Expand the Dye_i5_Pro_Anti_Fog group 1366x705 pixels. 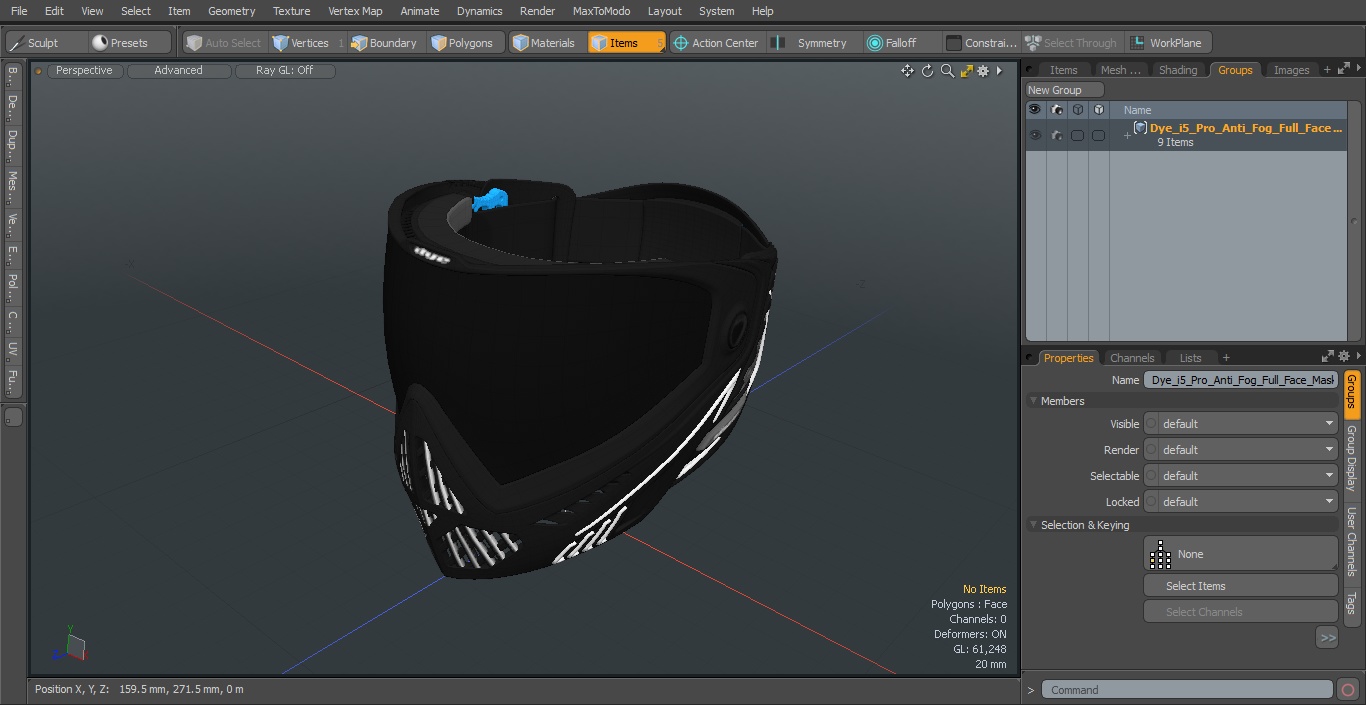click(1126, 135)
